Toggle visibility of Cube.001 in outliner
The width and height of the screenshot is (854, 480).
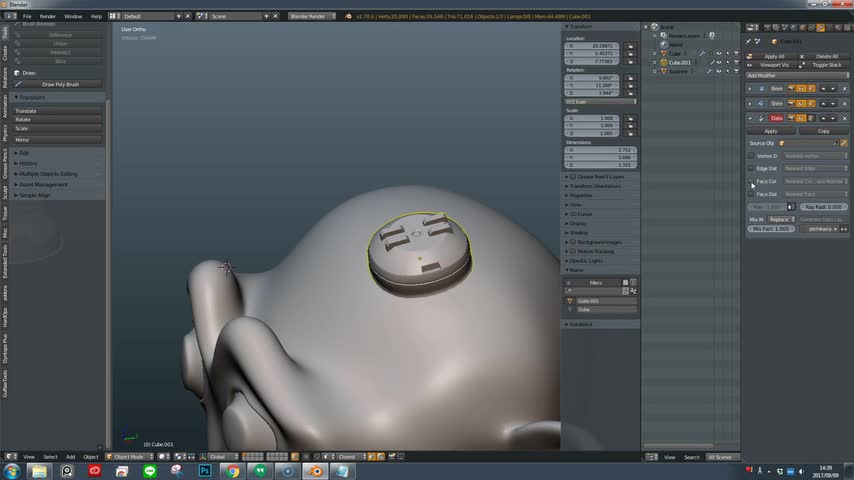click(719, 63)
